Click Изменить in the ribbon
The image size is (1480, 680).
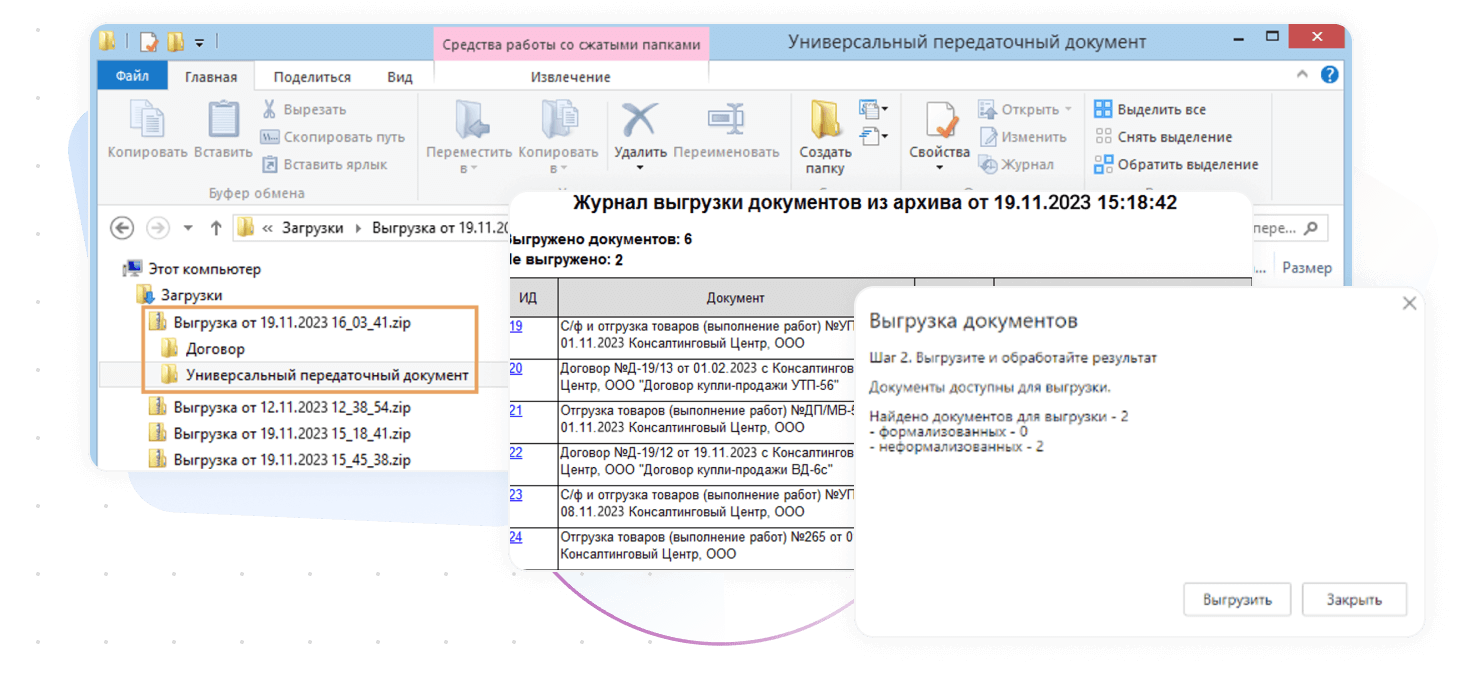tap(1023, 137)
